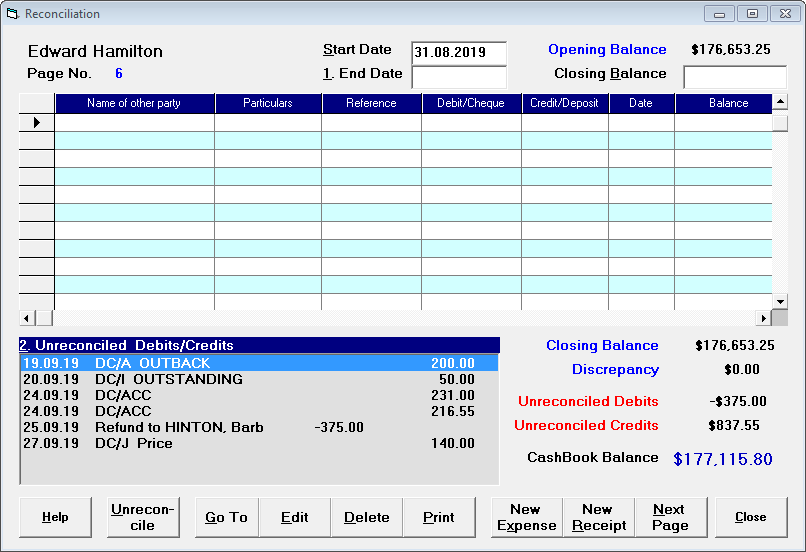806x552 pixels.
Task: Click the Reconciliation window title icon
Action: point(12,14)
